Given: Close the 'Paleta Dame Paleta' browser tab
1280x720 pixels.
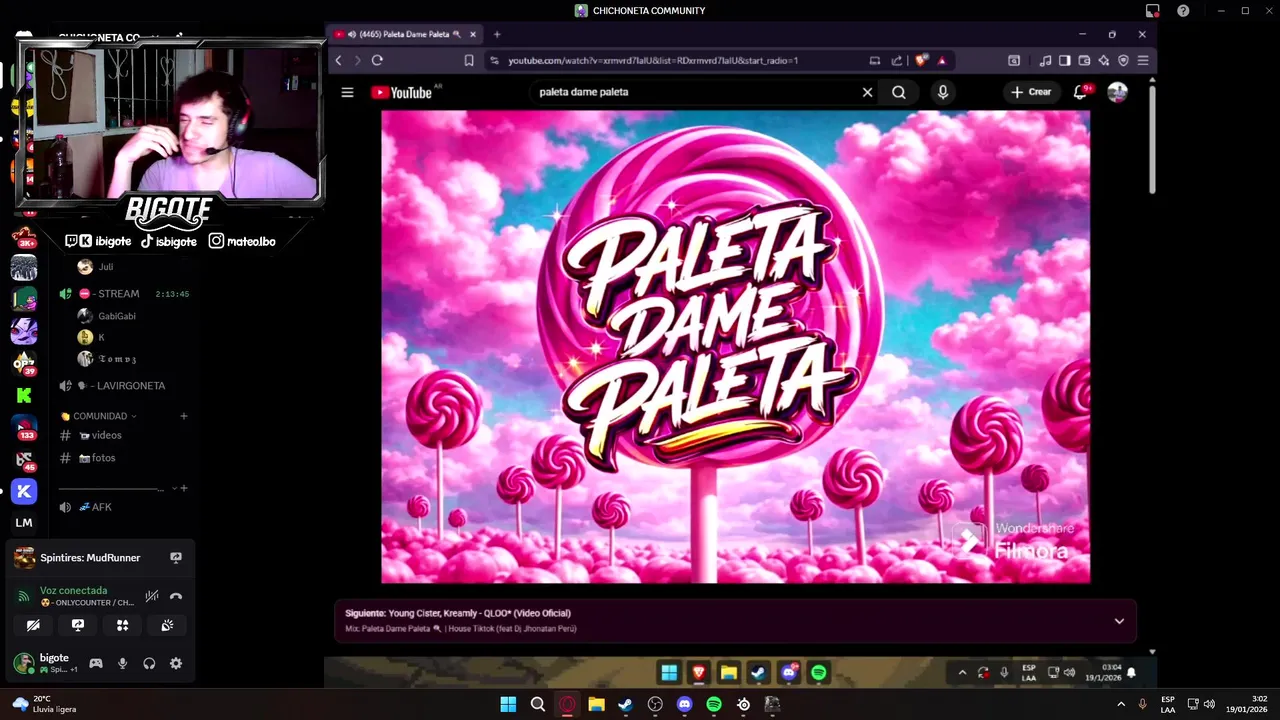Looking at the screenshot, I should (x=473, y=34).
